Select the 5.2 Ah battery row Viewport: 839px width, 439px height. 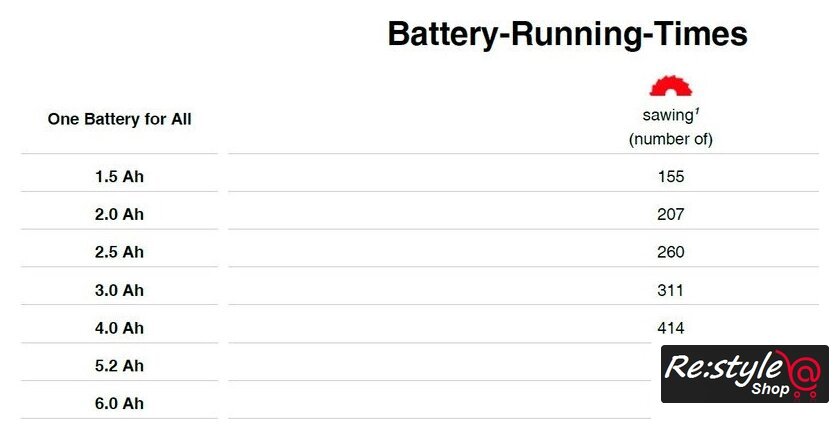120,366
